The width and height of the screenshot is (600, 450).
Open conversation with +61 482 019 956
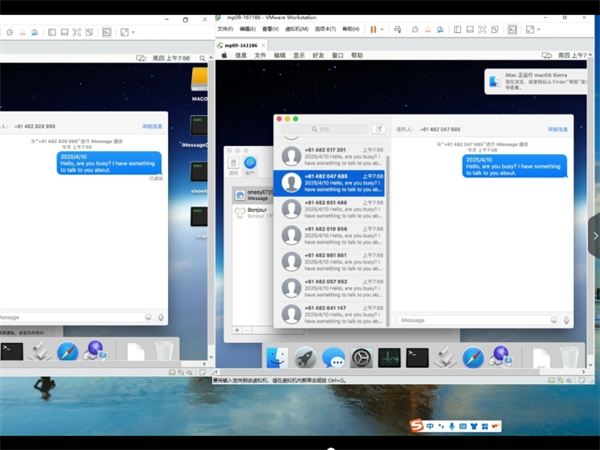coord(330,235)
